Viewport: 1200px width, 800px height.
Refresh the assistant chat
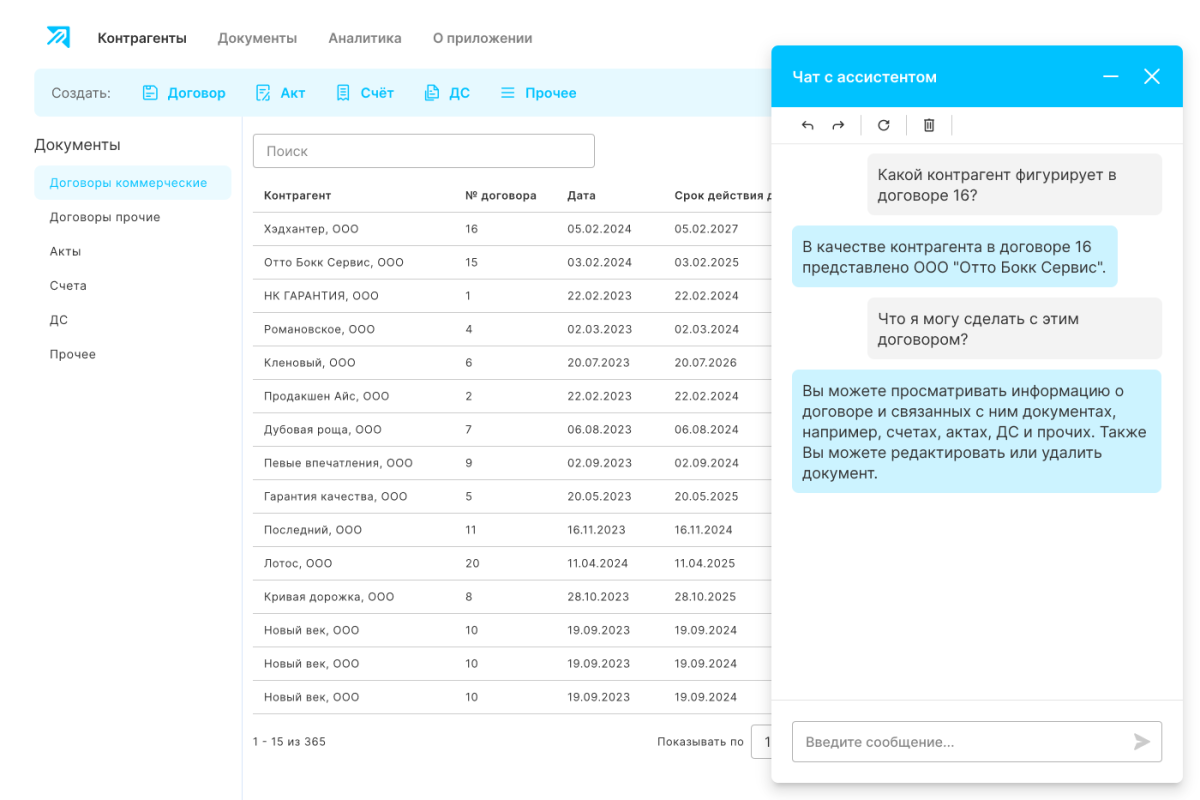pyautogui.click(x=884, y=125)
